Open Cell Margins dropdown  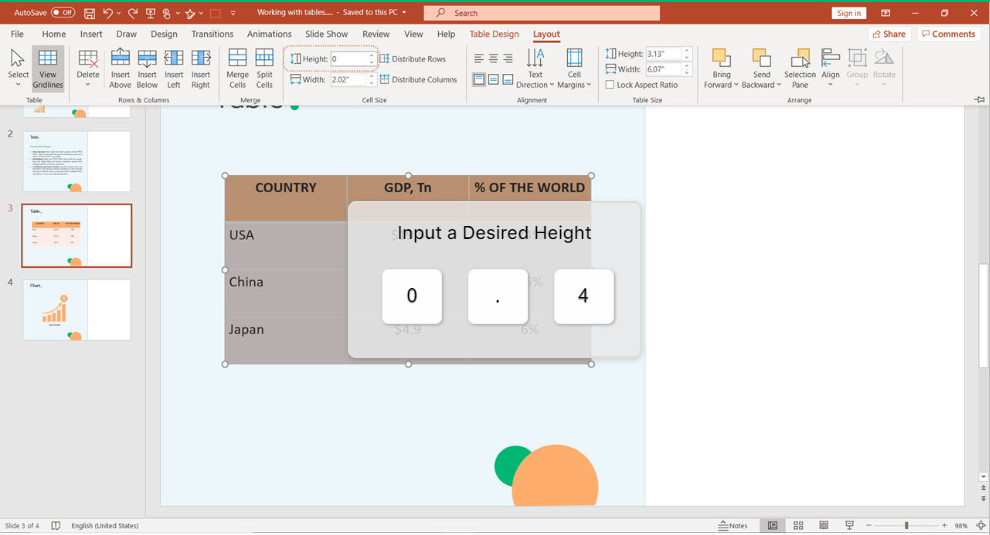[x=574, y=68]
